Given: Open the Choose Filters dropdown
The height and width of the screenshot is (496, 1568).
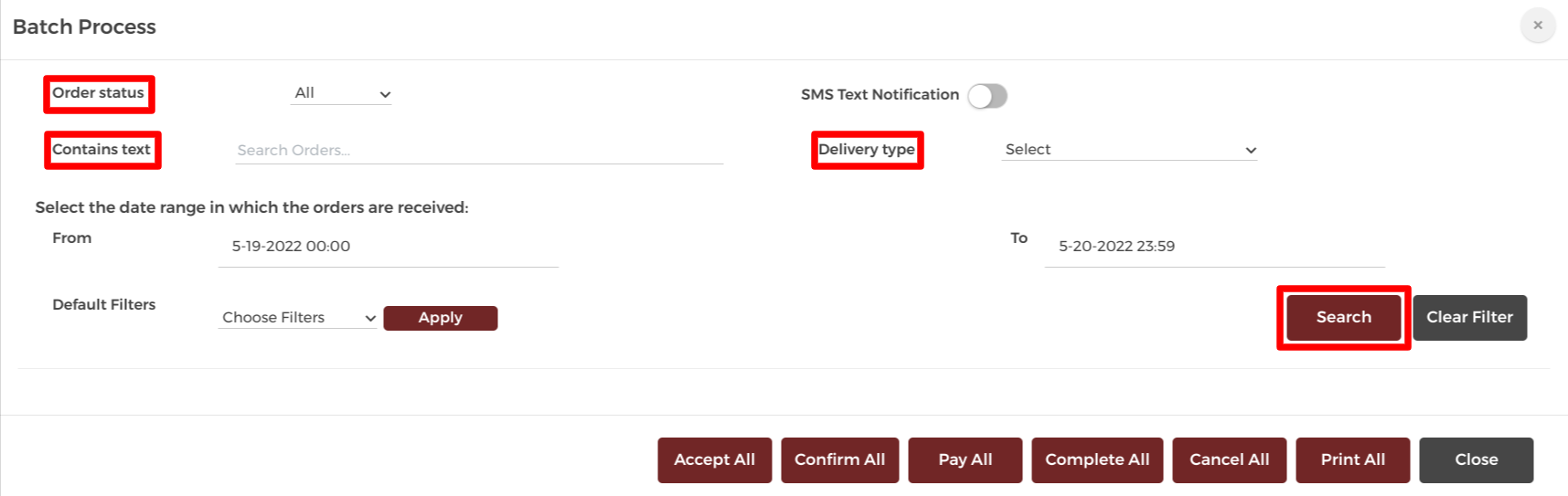Looking at the screenshot, I should click(298, 318).
